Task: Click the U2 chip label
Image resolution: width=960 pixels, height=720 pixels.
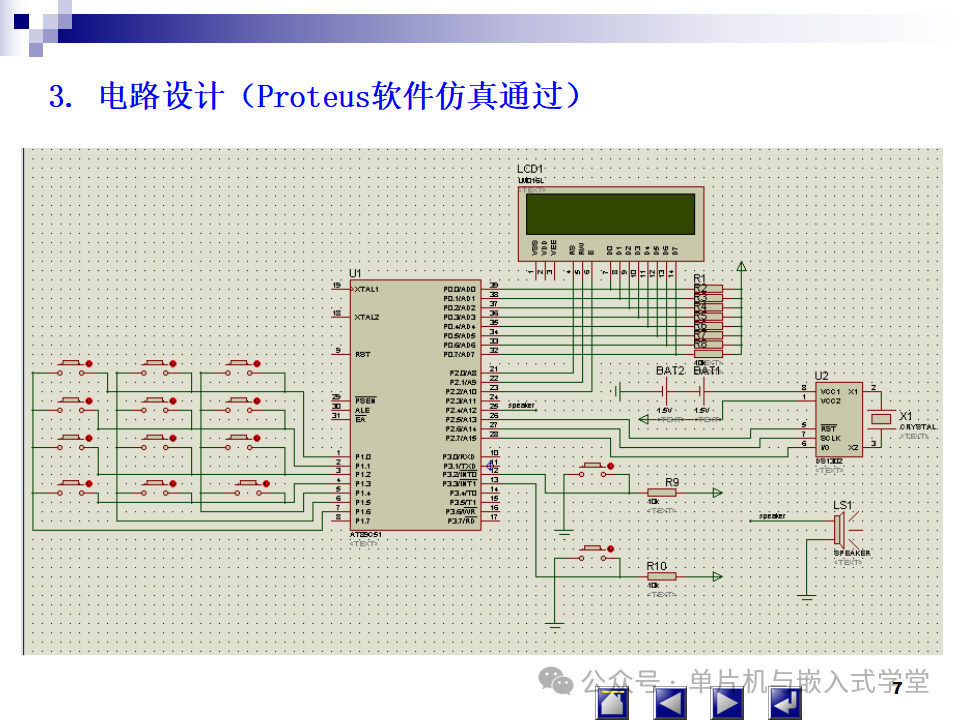Action: (x=821, y=375)
